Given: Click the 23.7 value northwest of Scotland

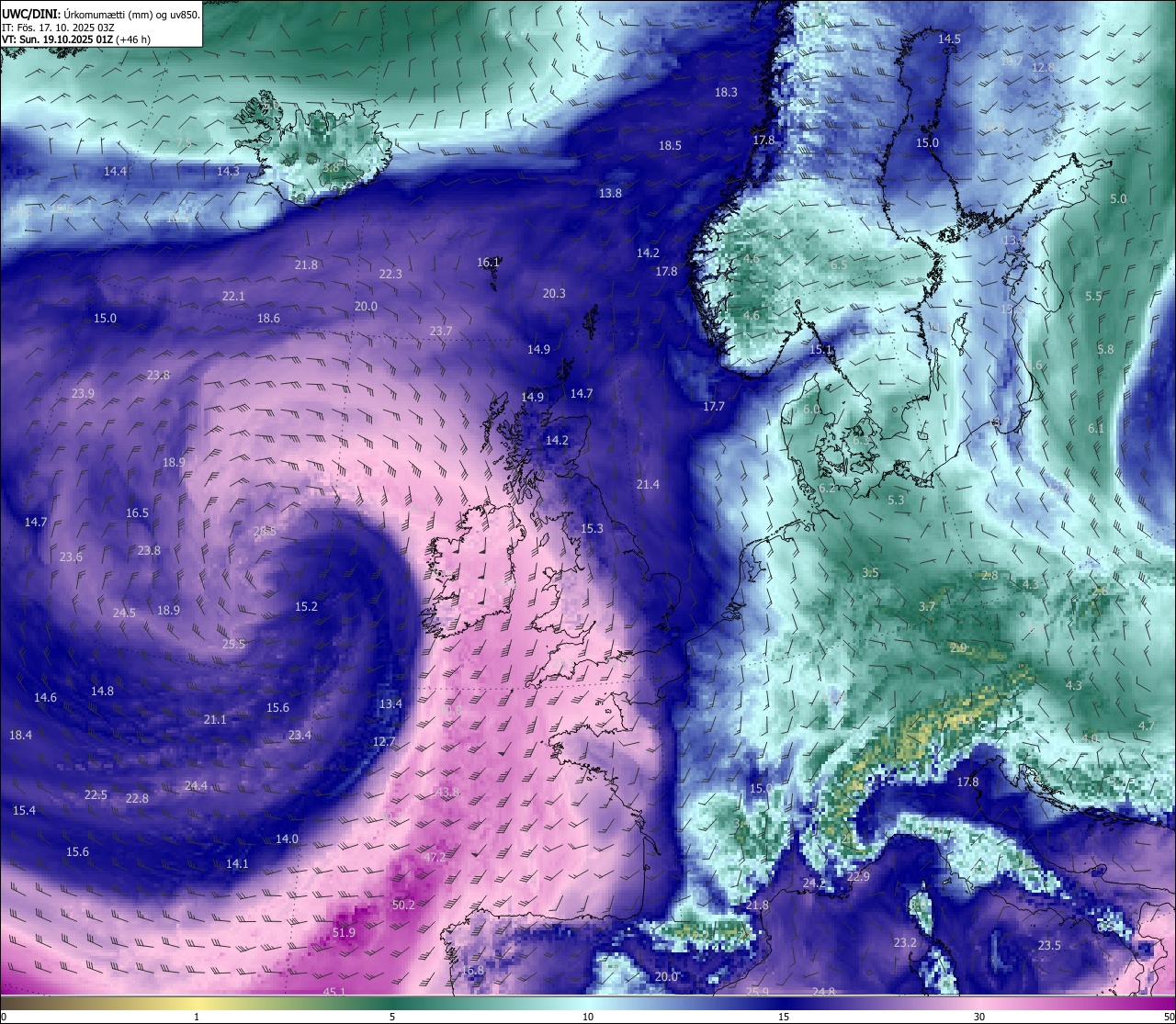Looking at the screenshot, I should (x=441, y=331).
